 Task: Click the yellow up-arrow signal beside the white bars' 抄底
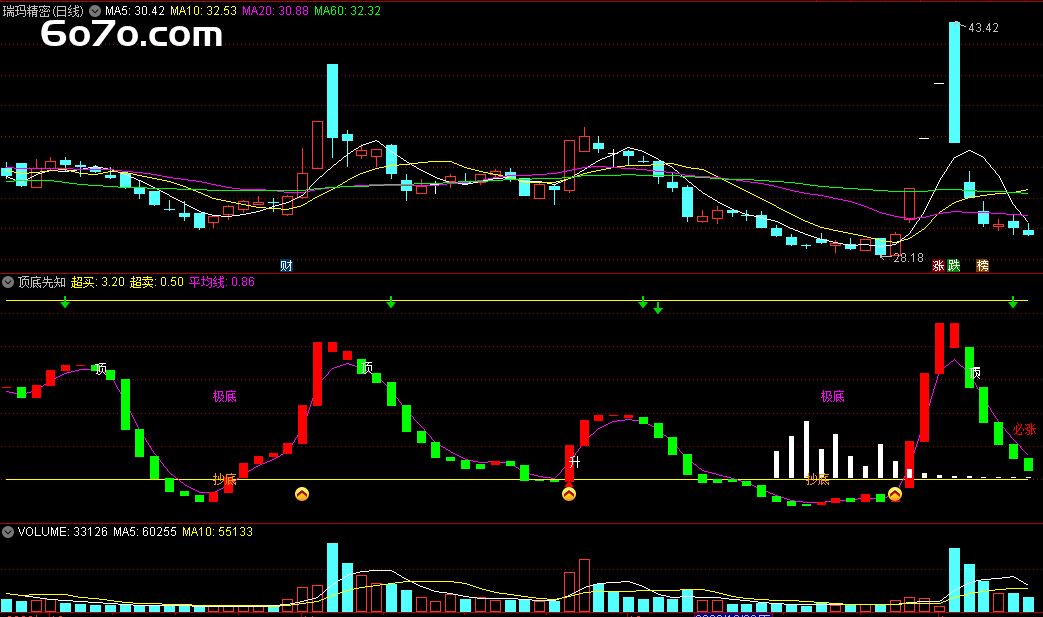click(x=895, y=494)
